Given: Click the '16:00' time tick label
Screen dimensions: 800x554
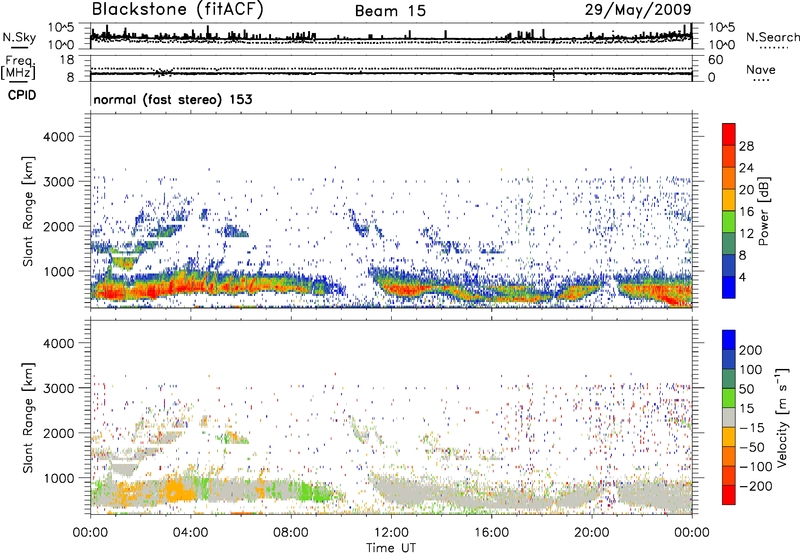Looking at the screenshot, I should (x=491, y=533).
